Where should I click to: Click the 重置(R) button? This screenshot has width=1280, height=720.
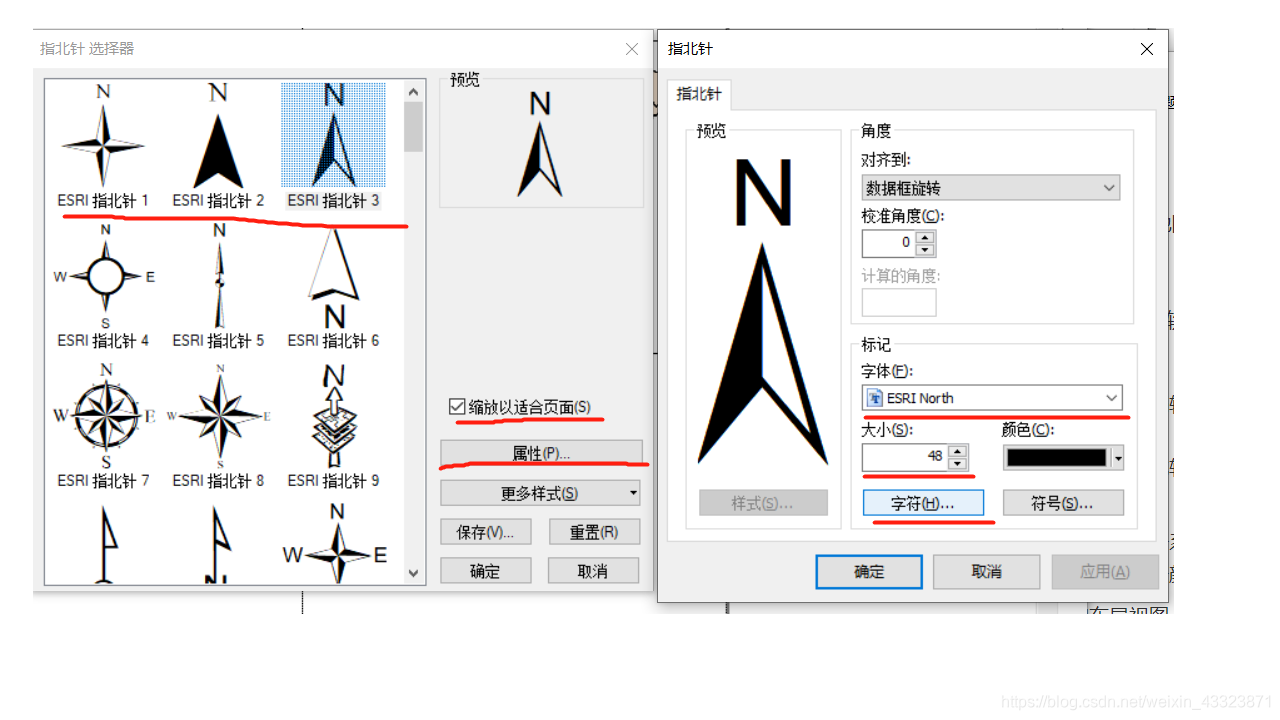(594, 532)
